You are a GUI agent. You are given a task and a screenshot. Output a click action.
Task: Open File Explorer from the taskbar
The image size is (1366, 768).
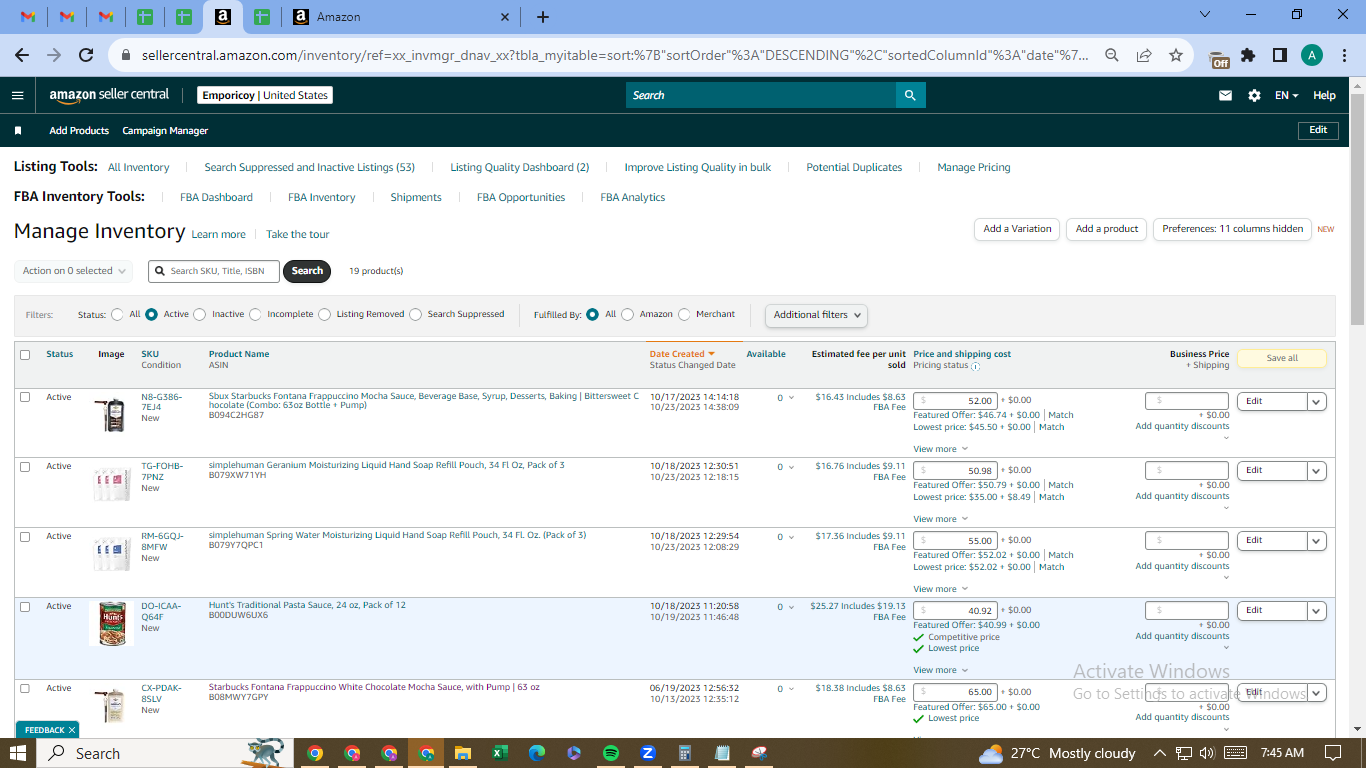462,753
